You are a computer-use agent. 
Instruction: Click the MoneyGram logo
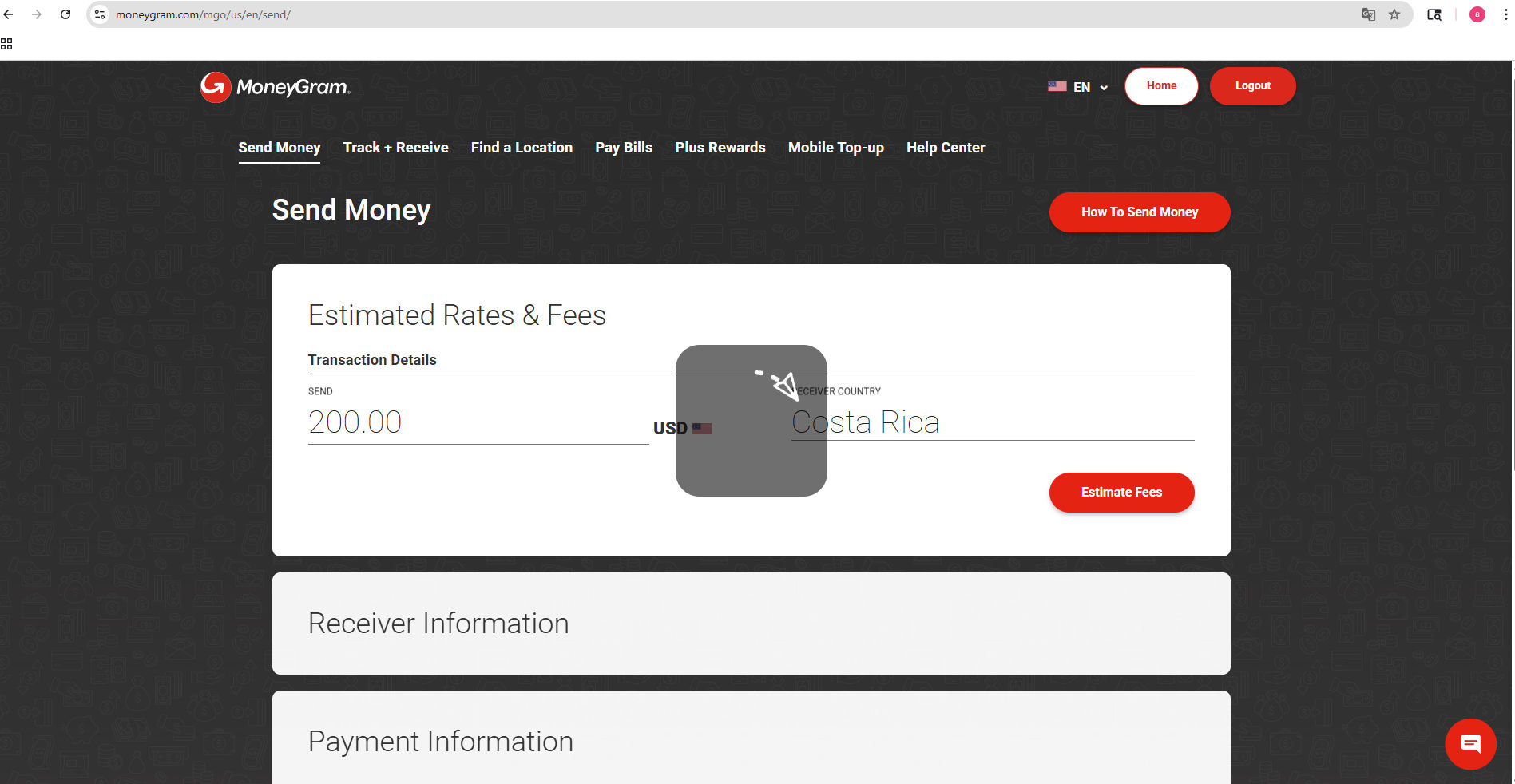[x=275, y=87]
